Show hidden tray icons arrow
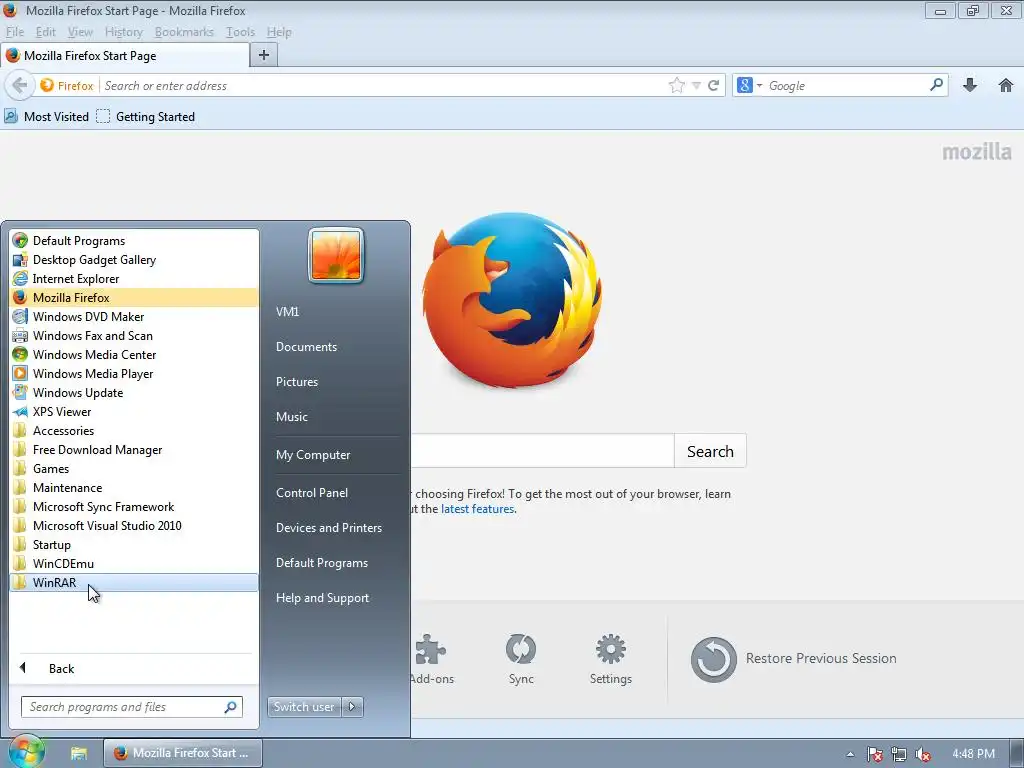Screen dimensions: 1024x768 click(x=850, y=754)
